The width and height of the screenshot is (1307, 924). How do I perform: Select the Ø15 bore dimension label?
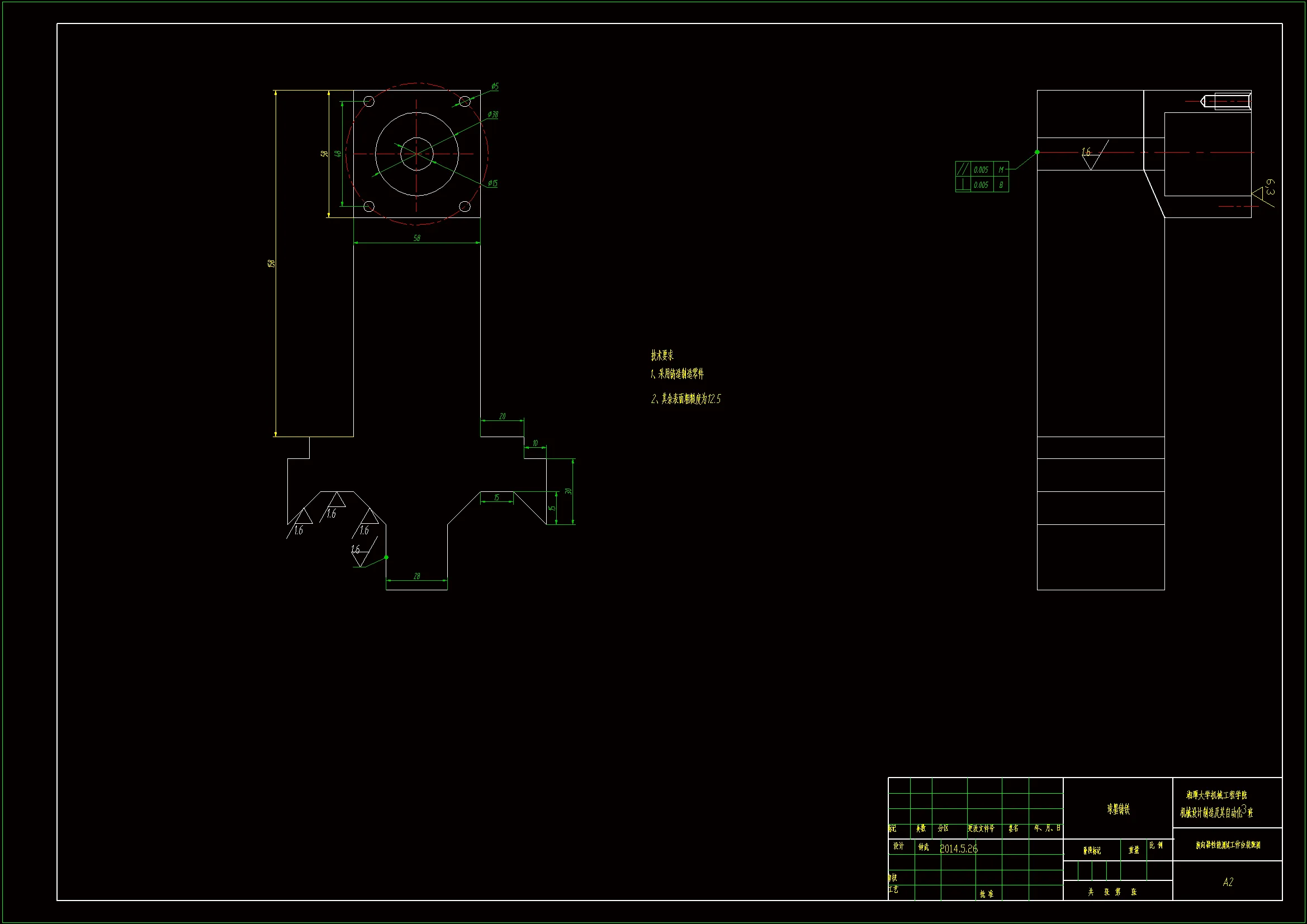click(493, 183)
